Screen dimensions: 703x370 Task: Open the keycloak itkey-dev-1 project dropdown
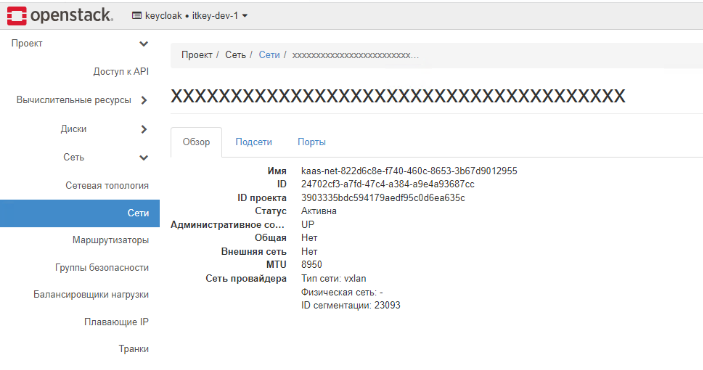coord(190,16)
